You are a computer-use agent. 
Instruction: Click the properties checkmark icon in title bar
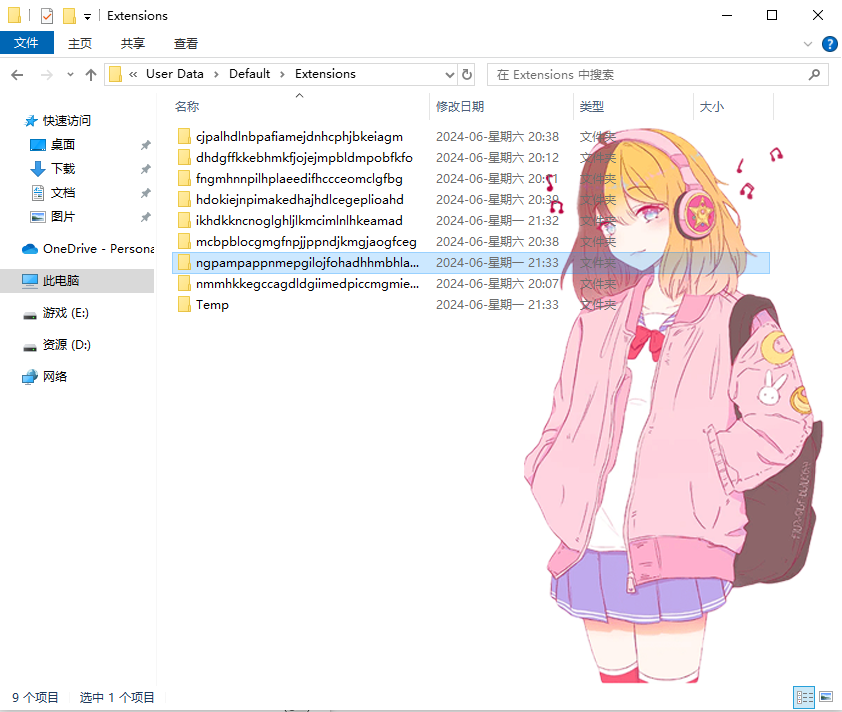(x=47, y=16)
